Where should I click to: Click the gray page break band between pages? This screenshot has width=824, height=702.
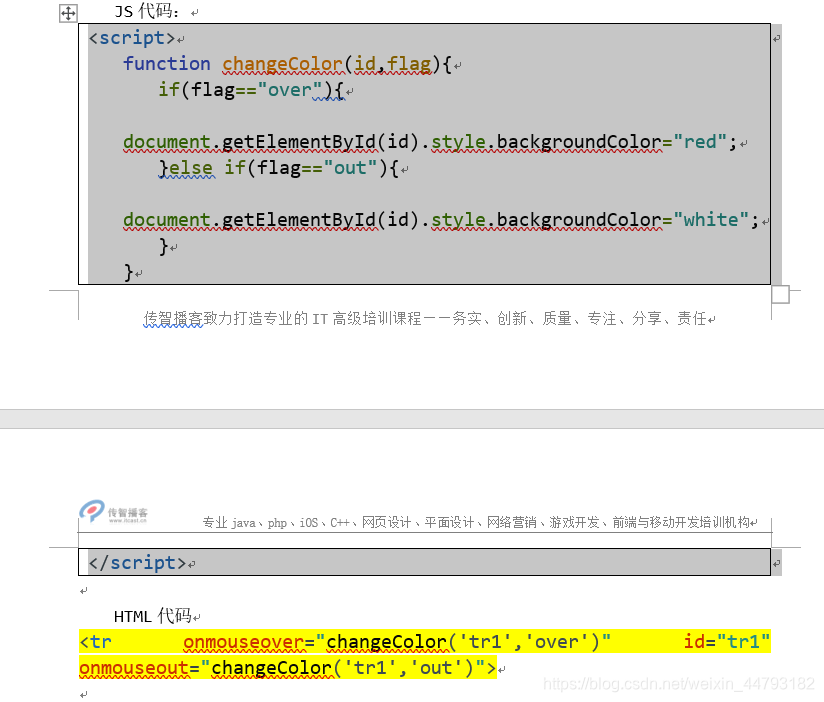pos(412,419)
